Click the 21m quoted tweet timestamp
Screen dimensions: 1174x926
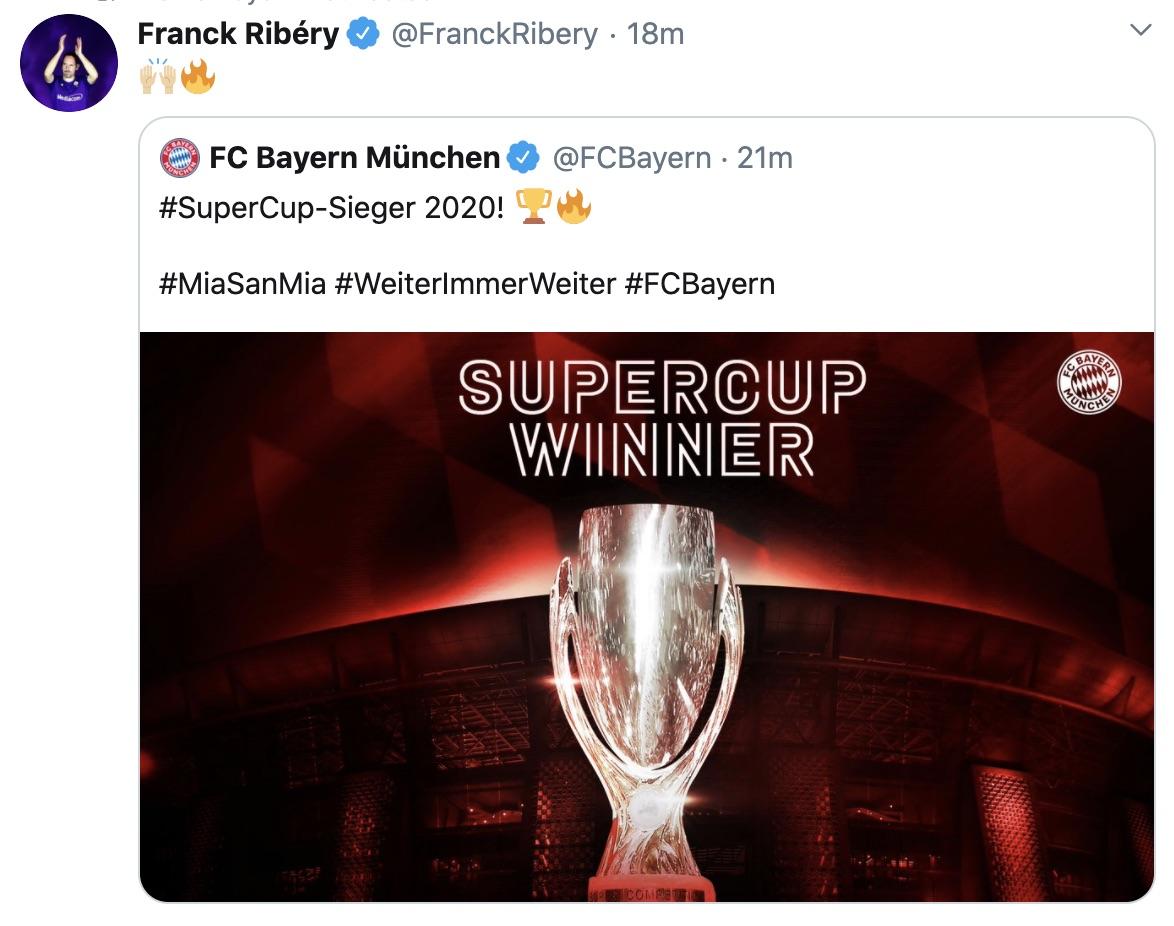(765, 158)
